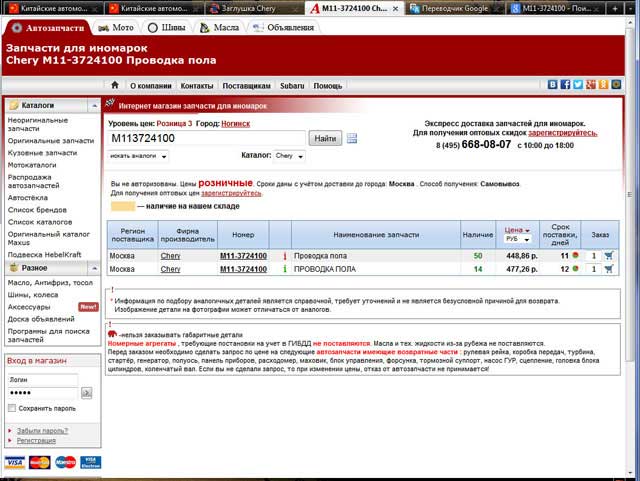This screenshot has height=481, width=640.
Task: Open the РУБ currency dropdown
Action: [x=517, y=239]
